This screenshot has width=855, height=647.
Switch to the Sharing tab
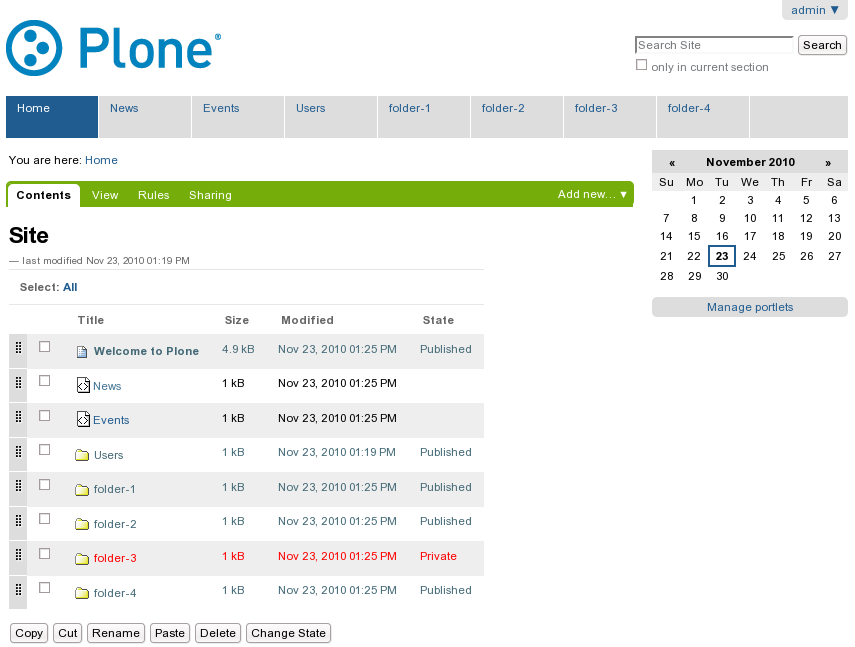[x=210, y=196]
